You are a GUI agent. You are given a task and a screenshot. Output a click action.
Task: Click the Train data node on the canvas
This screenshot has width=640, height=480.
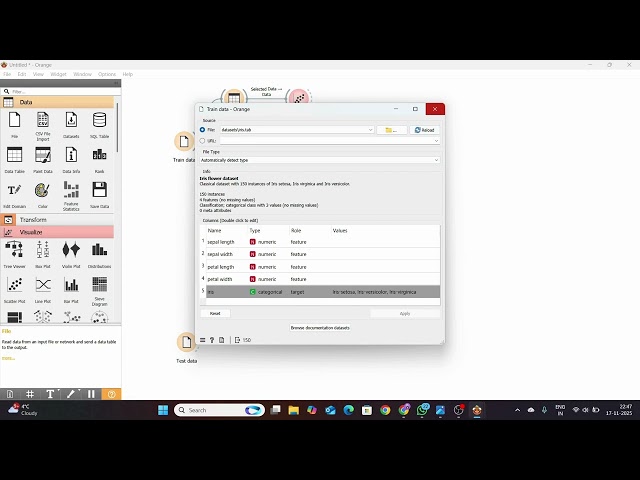click(x=184, y=142)
